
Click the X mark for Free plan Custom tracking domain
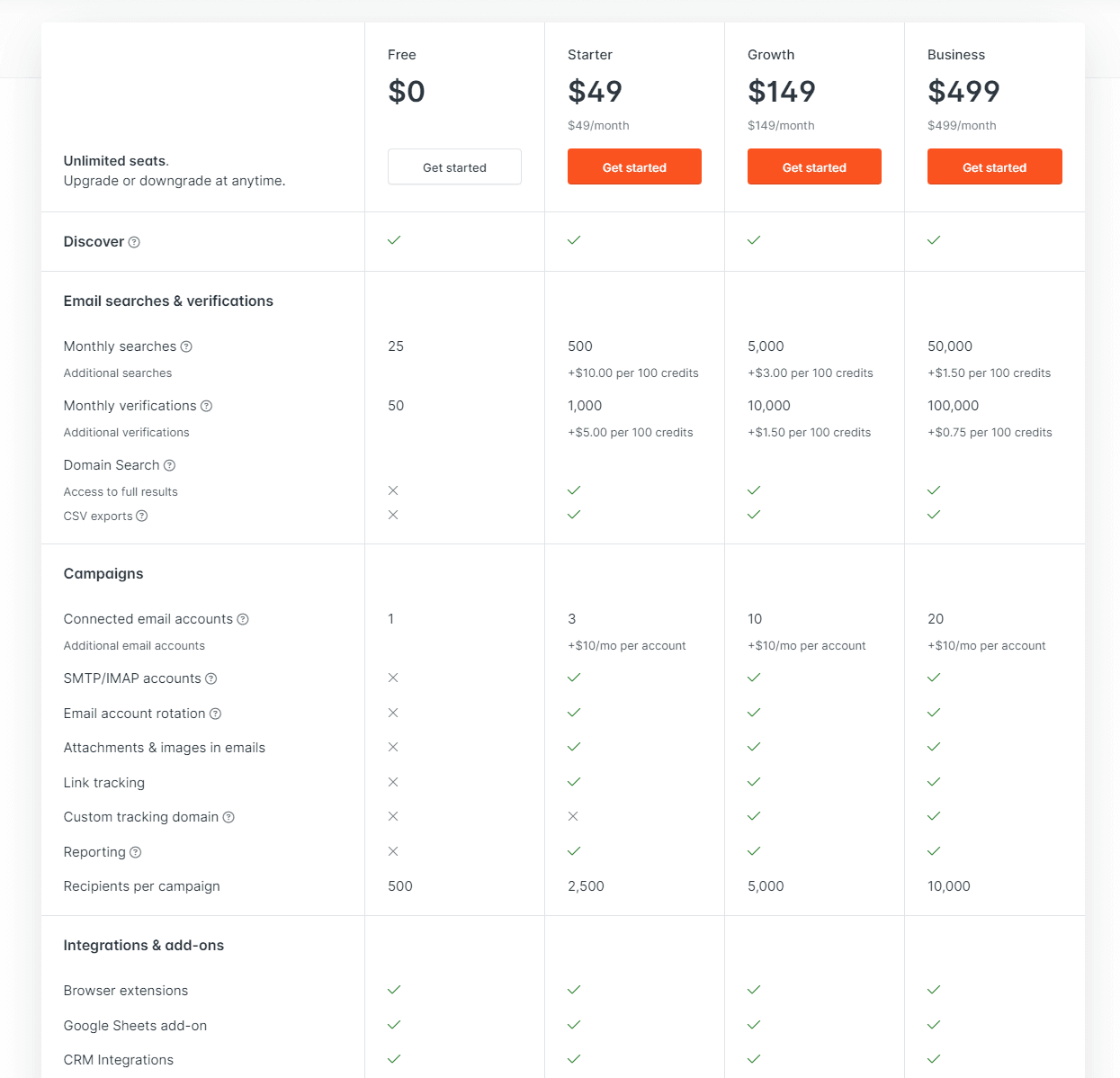(x=393, y=816)
